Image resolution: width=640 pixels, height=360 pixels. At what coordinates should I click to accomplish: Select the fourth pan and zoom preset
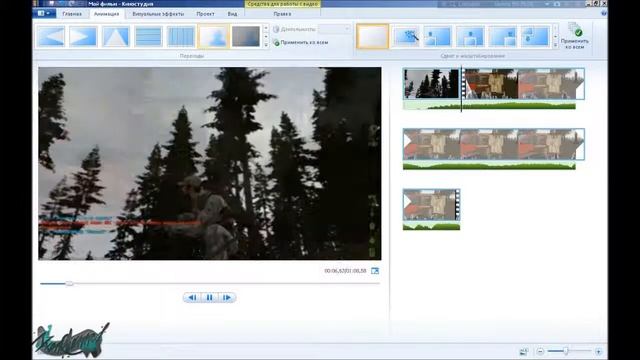pyautogui.click(x=470, y=36)
